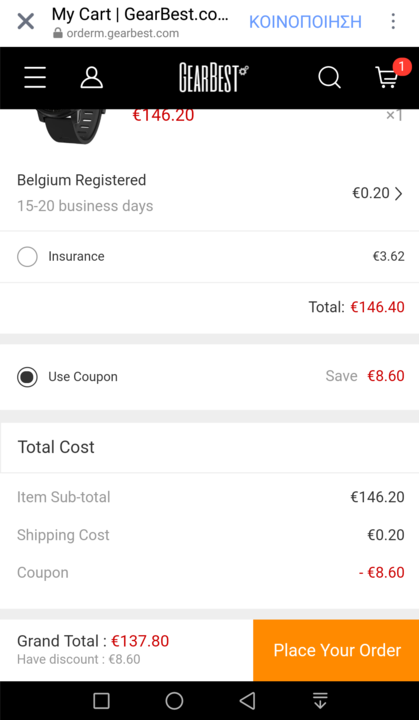This screenshot has height=720, width=419.
Task: Tap the orderm.gearbest.com address text
Action: pyautogui.click(x=123, y=34)
